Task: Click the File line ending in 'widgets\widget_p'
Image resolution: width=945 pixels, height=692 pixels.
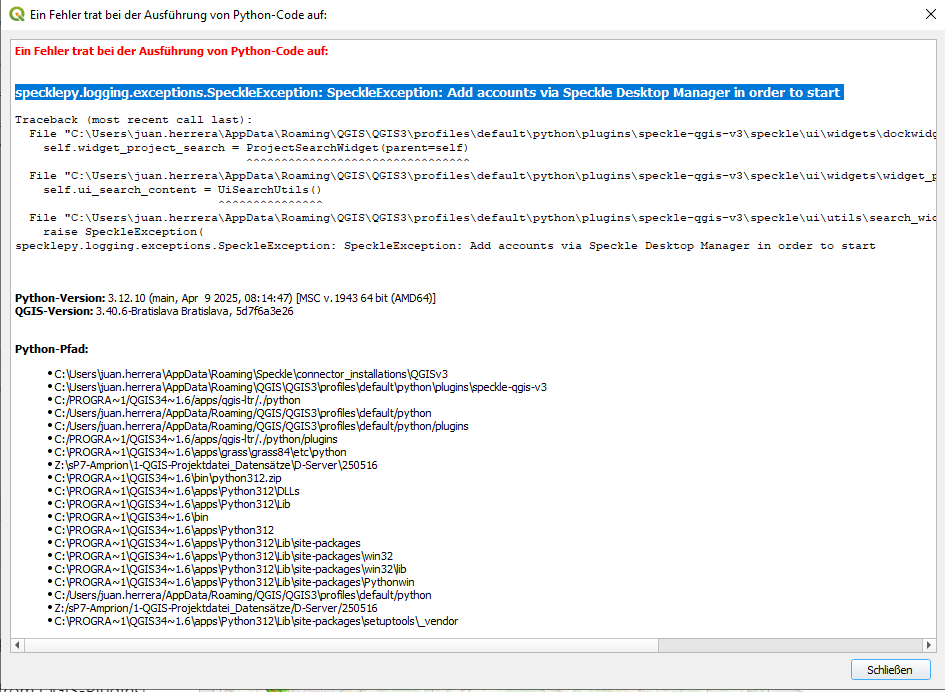Action: [x=483, y=175]
